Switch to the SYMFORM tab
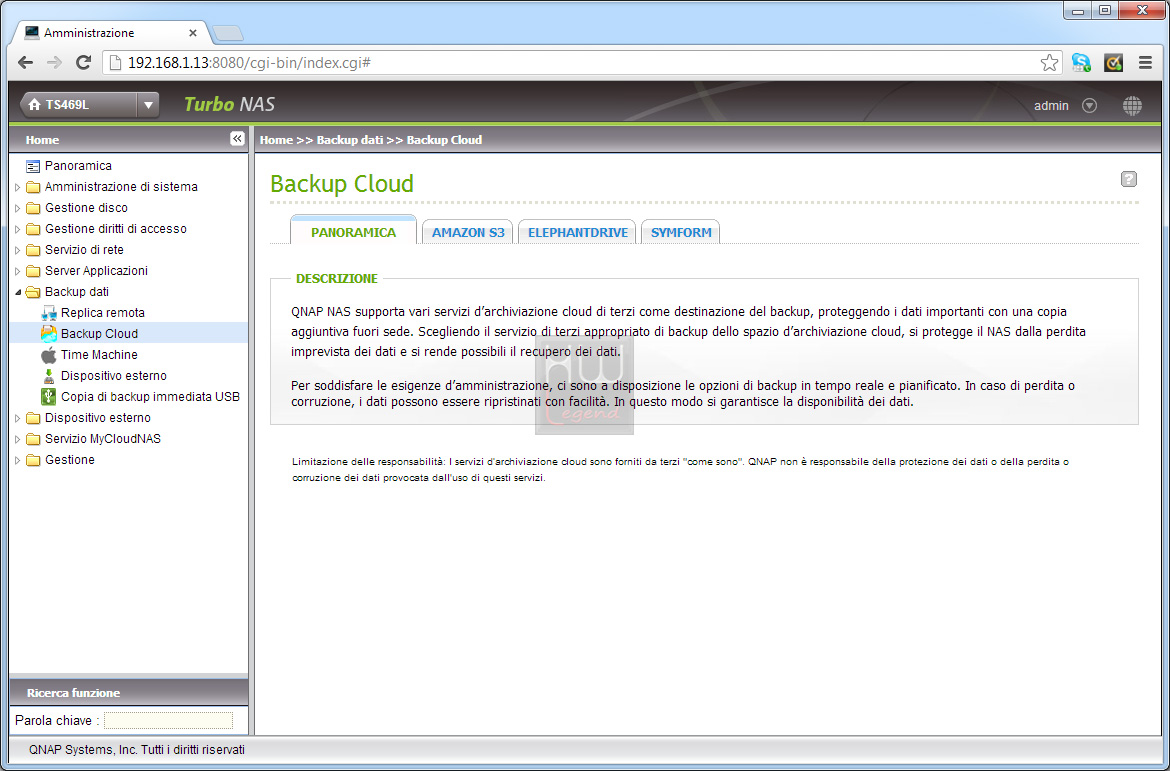1170x771 pixels. 681,232
